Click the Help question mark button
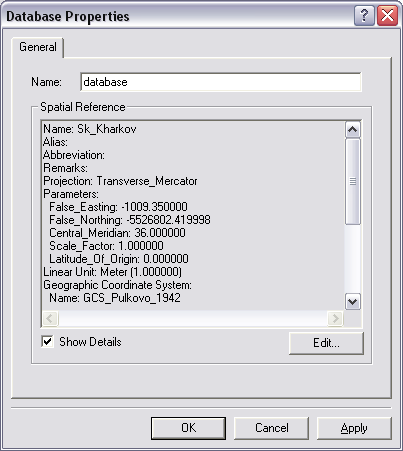The image size is (403, 451). click(x=364, y=16)
